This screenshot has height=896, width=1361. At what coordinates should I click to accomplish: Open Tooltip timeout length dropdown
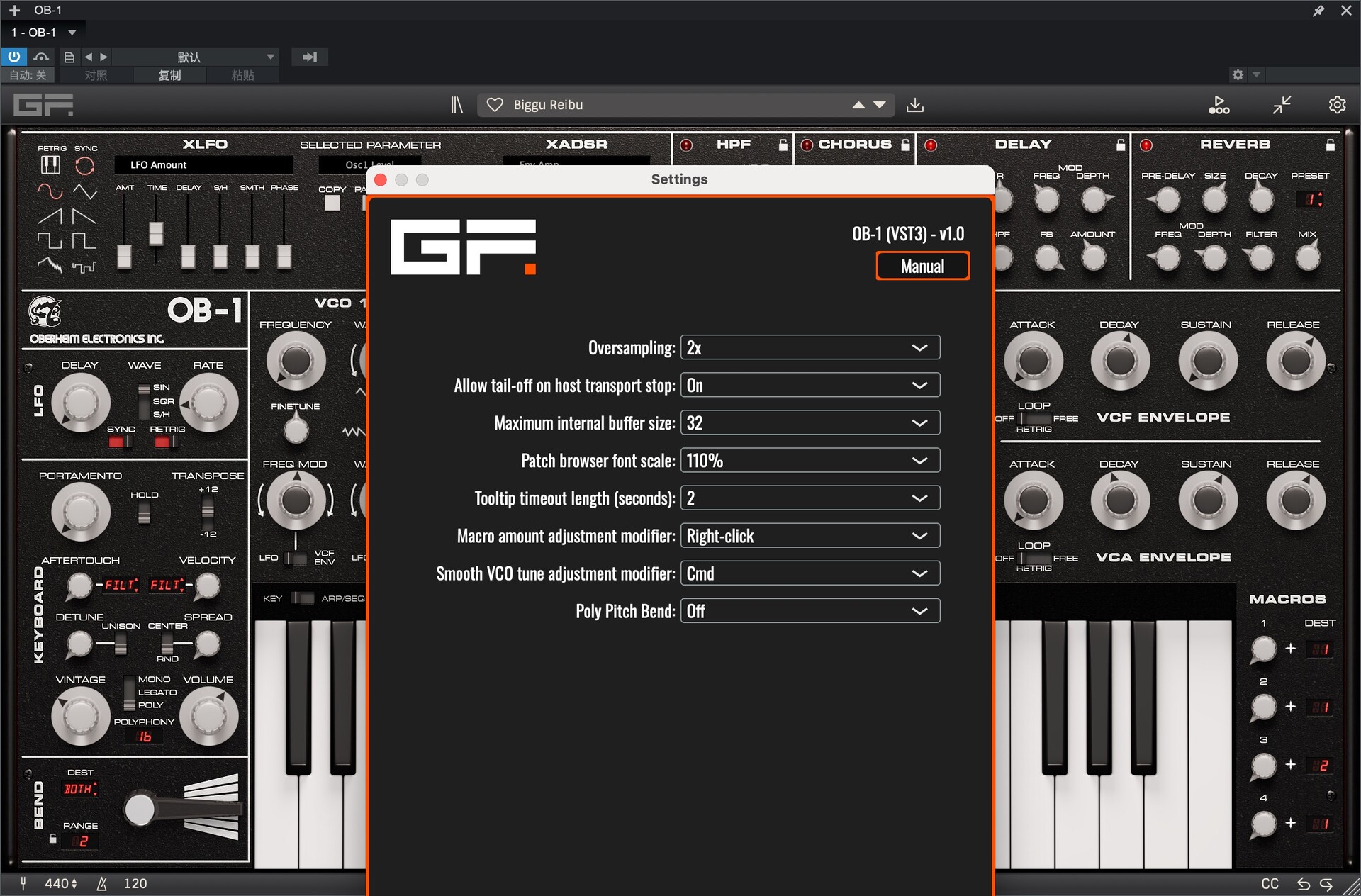coord(810,498)
